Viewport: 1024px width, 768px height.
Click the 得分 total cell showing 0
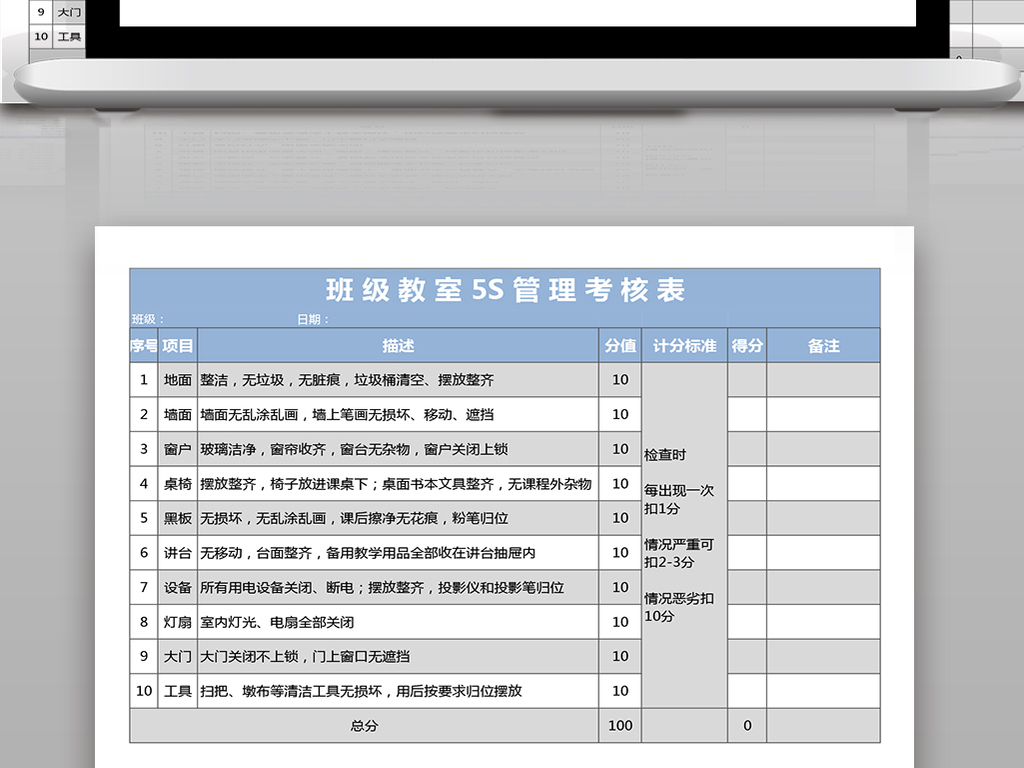click(747, 726)
